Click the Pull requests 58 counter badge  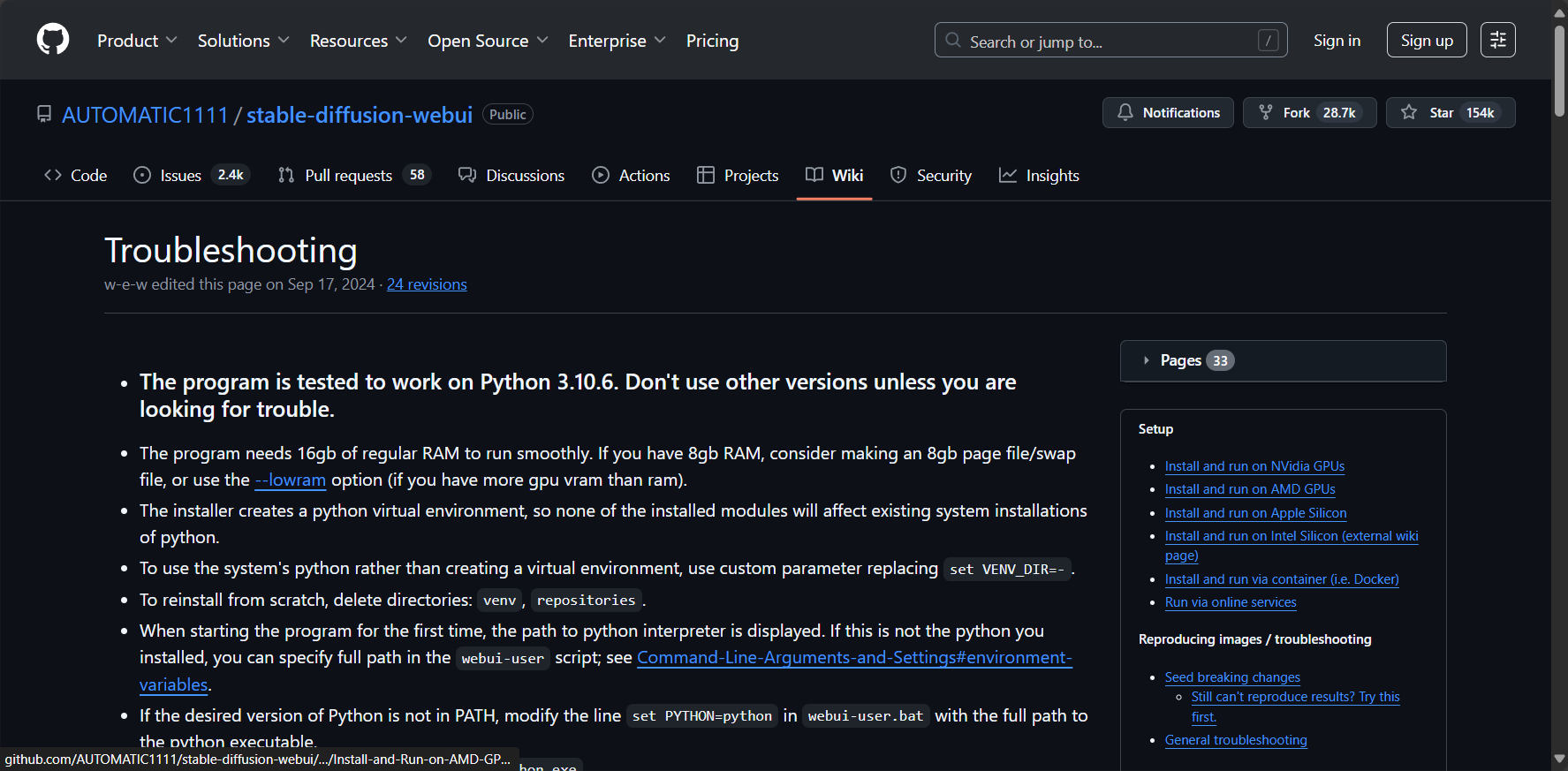click(417, 175)
